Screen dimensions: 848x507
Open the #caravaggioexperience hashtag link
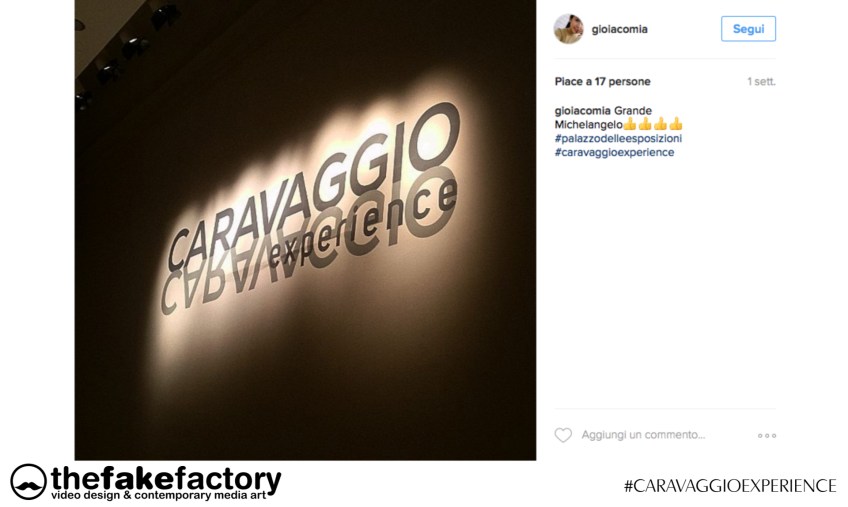(x=614, y=153)
